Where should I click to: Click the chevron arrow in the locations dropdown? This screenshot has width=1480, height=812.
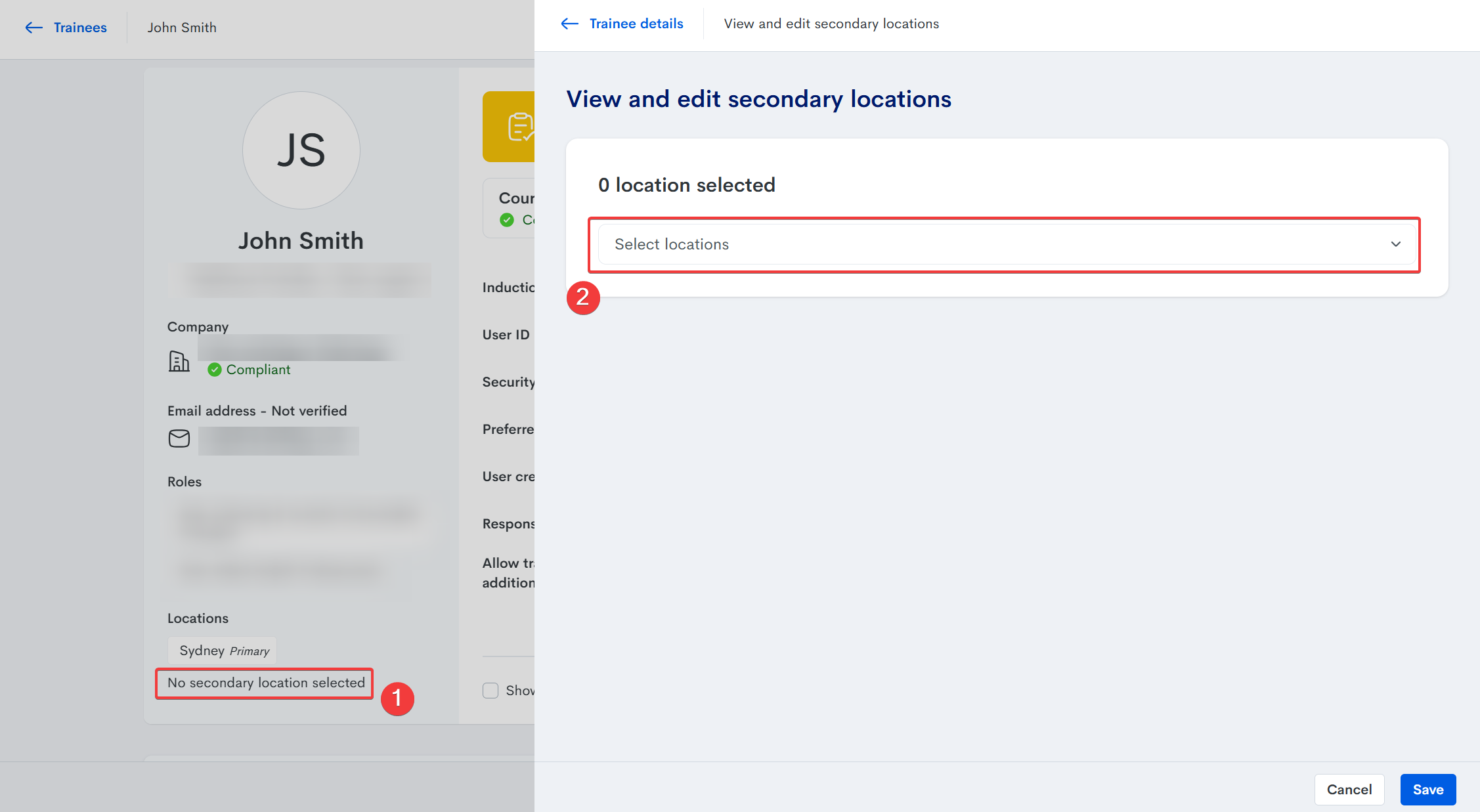[x=1396, y=244]
